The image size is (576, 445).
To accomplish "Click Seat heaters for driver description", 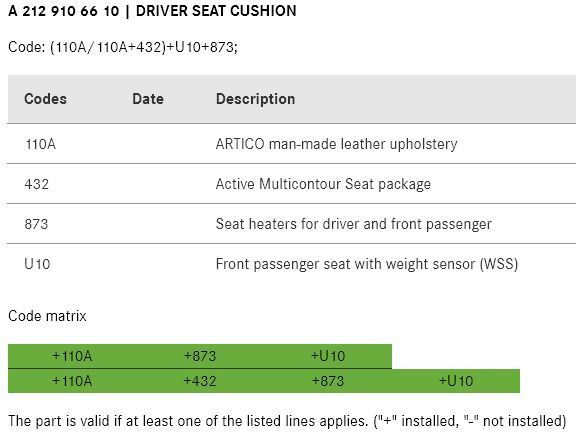I will pos(354,224).
